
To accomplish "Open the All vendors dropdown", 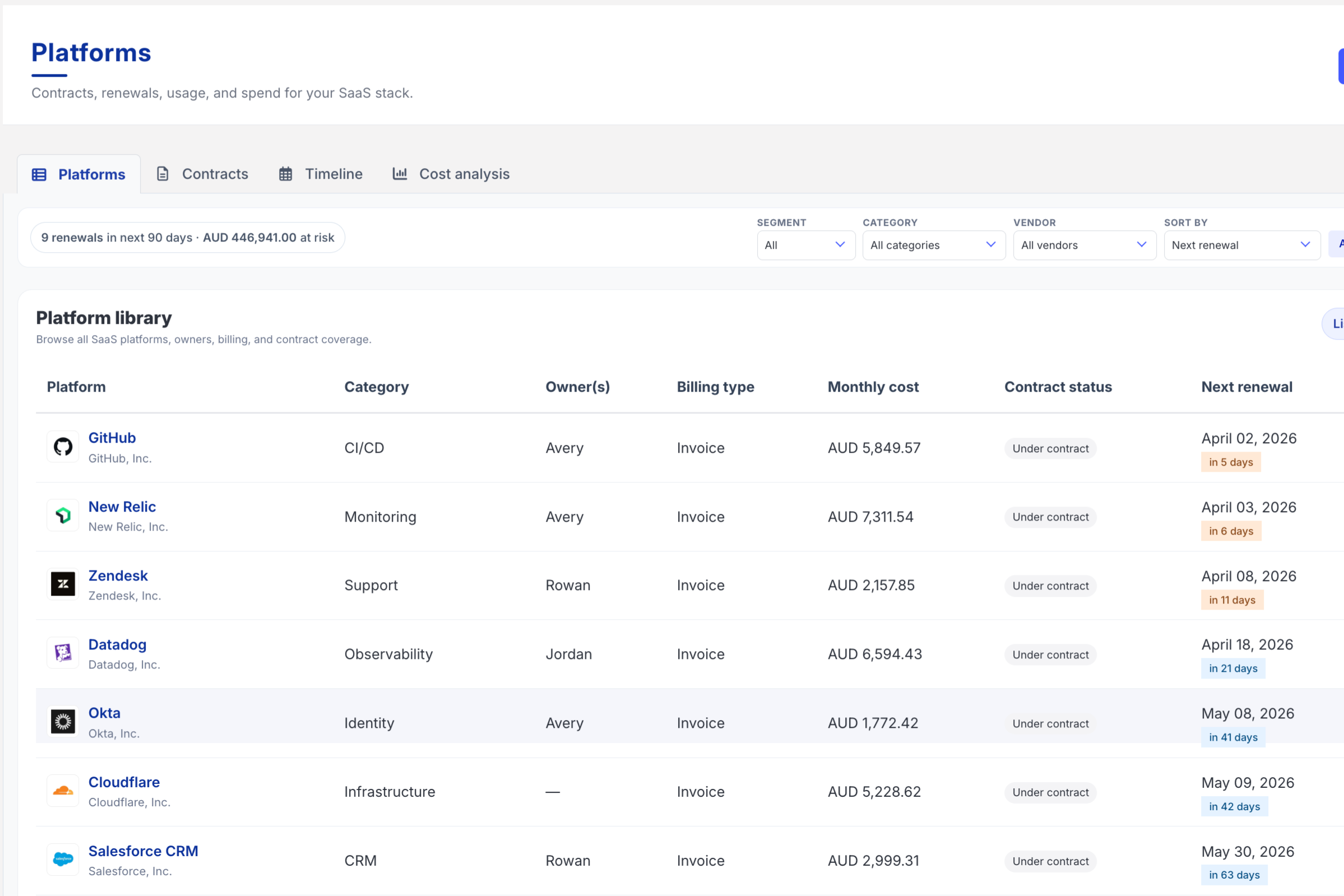I will [1084, 244].
